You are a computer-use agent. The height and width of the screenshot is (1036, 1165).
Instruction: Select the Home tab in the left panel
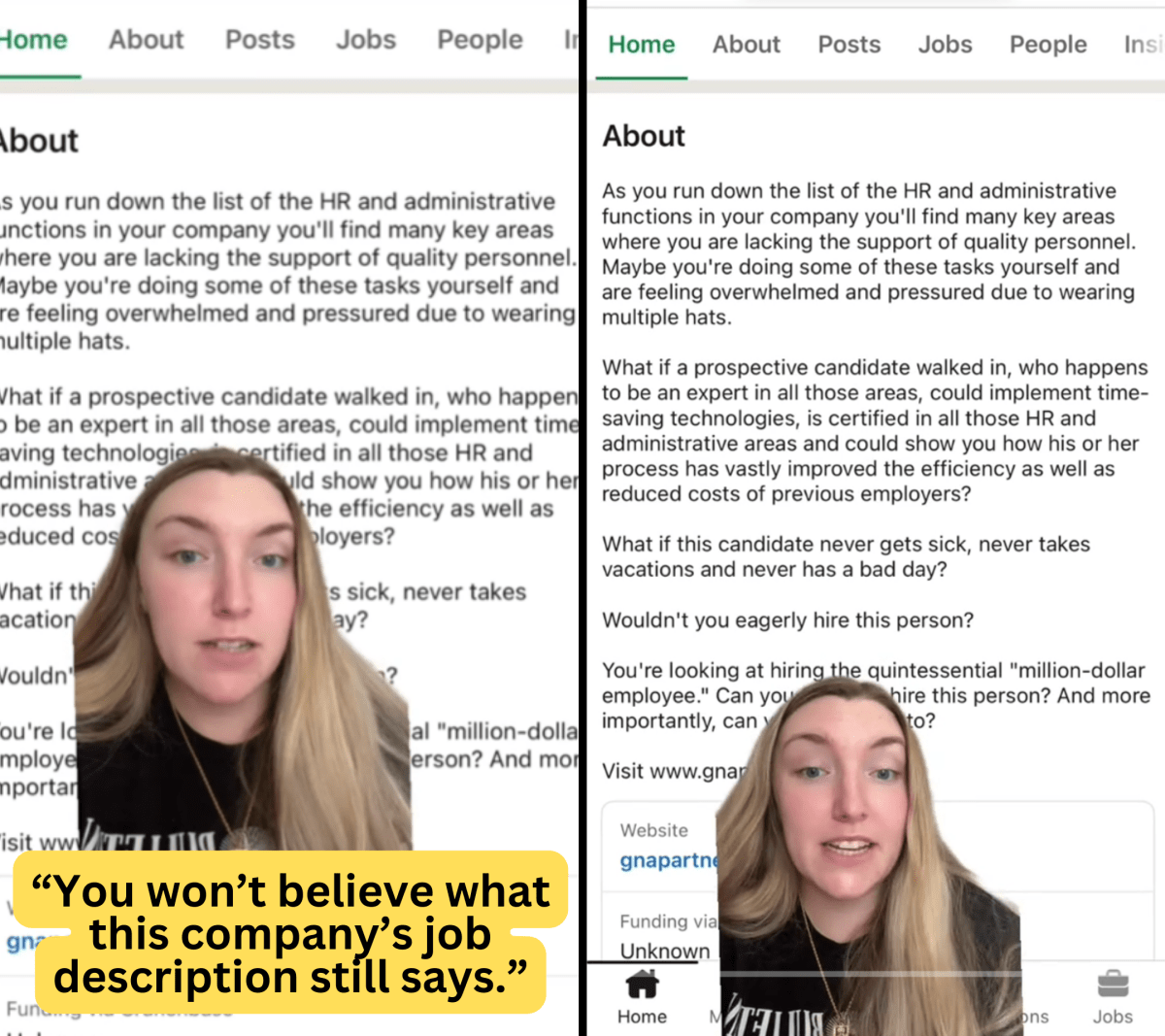coord(34,40)
